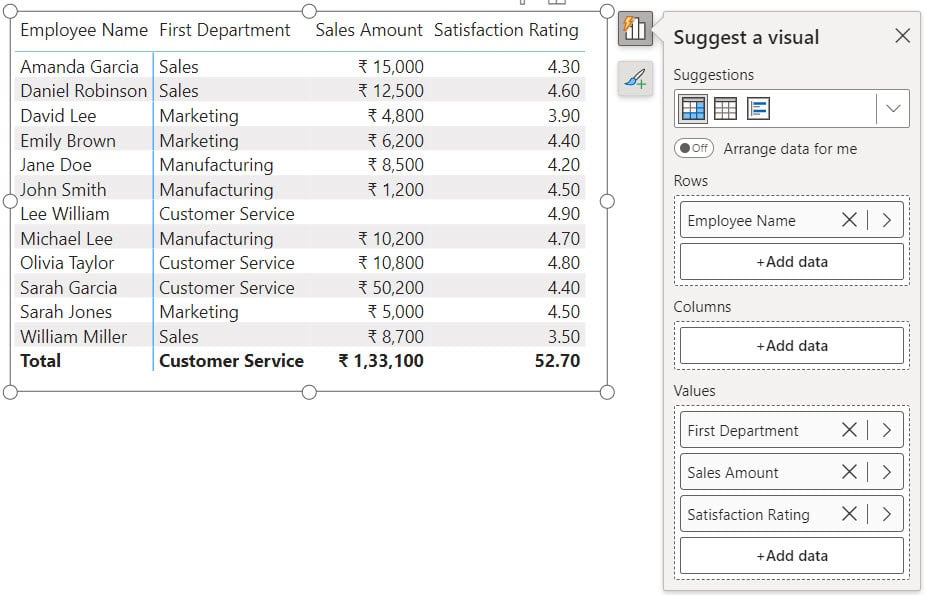Select the multi-row card suggestion icon
The image size is (926, 595).
tap(758, 109)
